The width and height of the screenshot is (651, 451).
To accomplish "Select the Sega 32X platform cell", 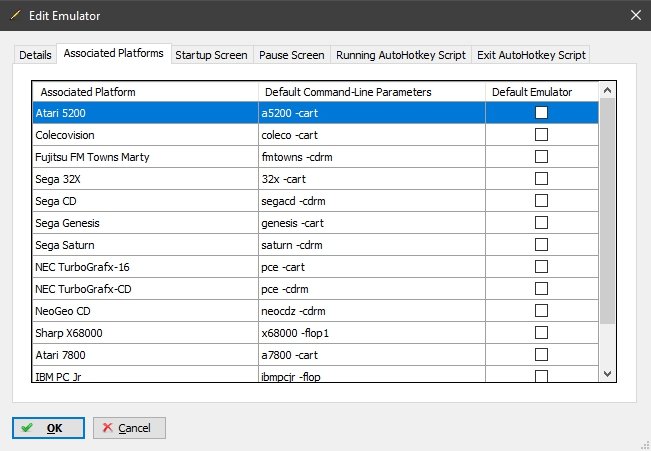I will pos(145,179).
